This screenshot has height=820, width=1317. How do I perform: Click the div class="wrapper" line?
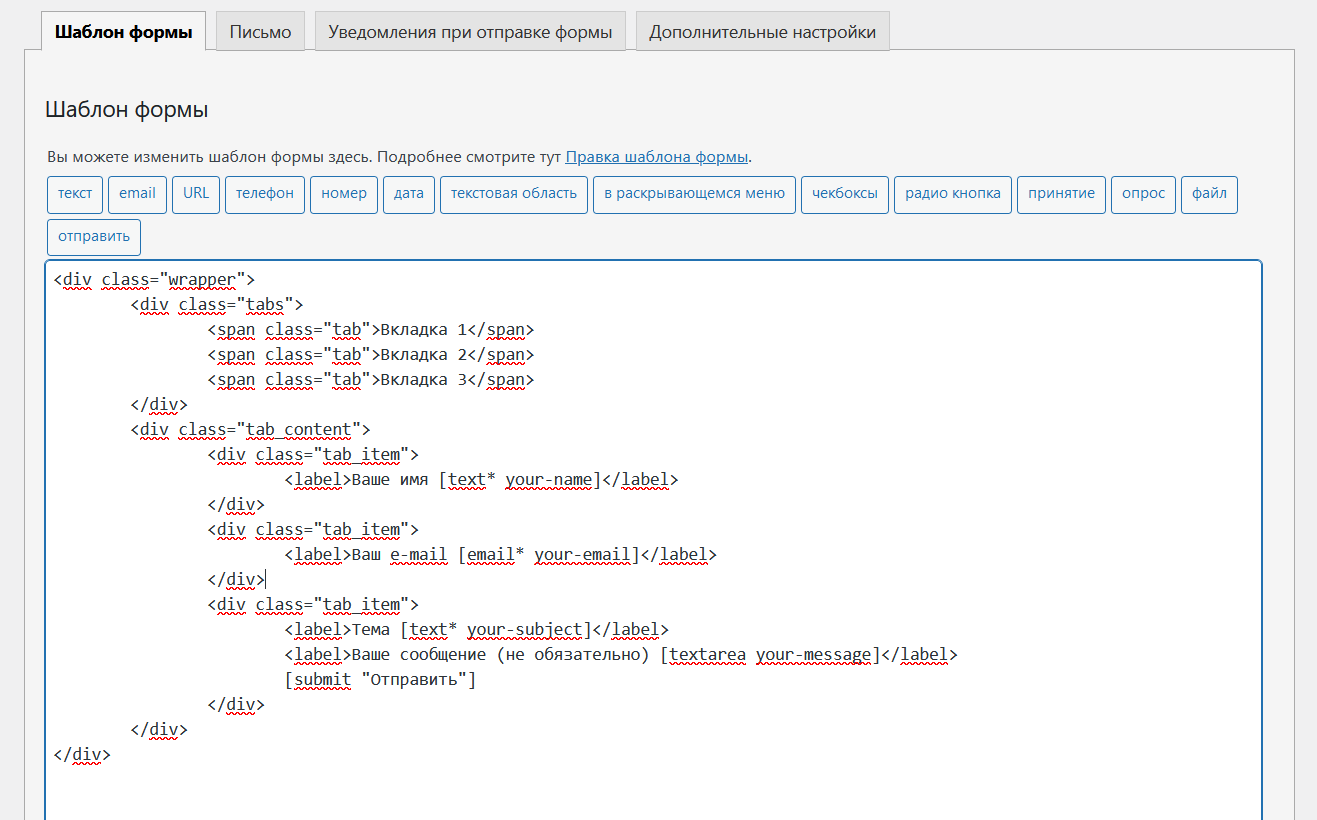click(x=155, y=280)
